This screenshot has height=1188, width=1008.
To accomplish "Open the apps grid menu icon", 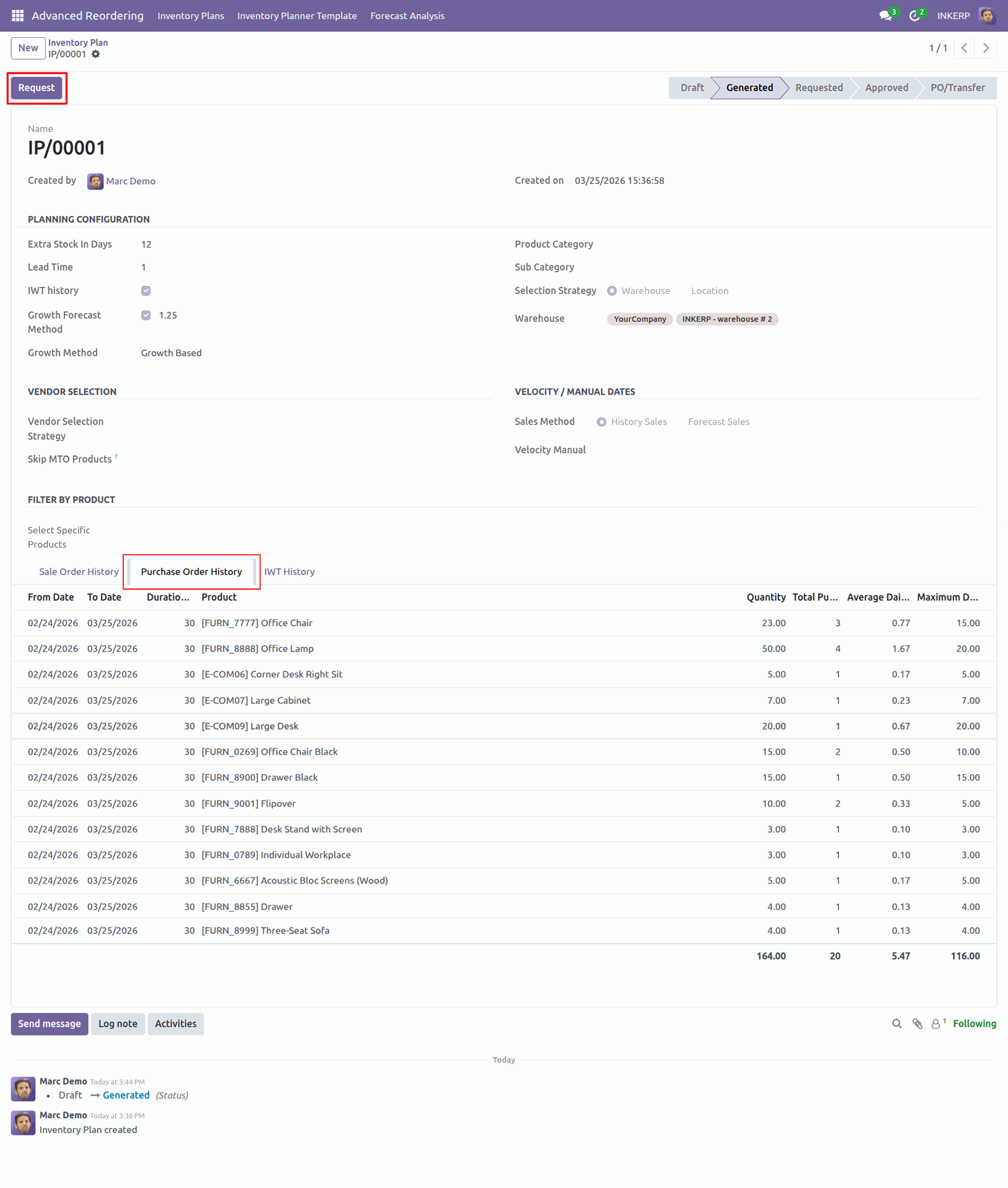I will (x=17, y=15).
